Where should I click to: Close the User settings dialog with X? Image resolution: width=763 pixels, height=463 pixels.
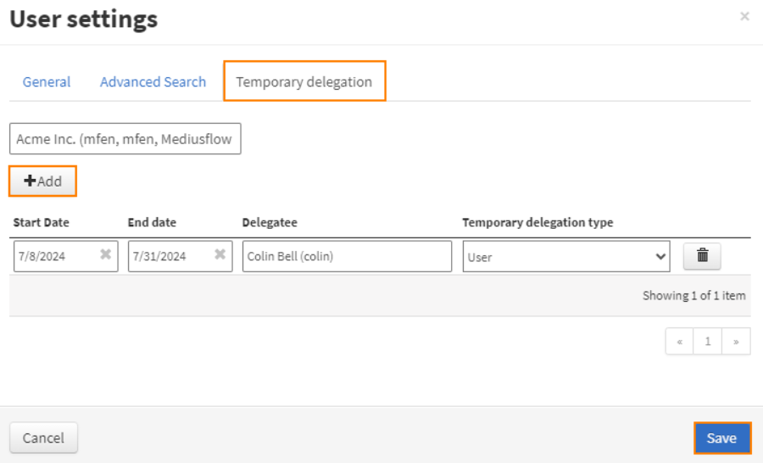744,17
